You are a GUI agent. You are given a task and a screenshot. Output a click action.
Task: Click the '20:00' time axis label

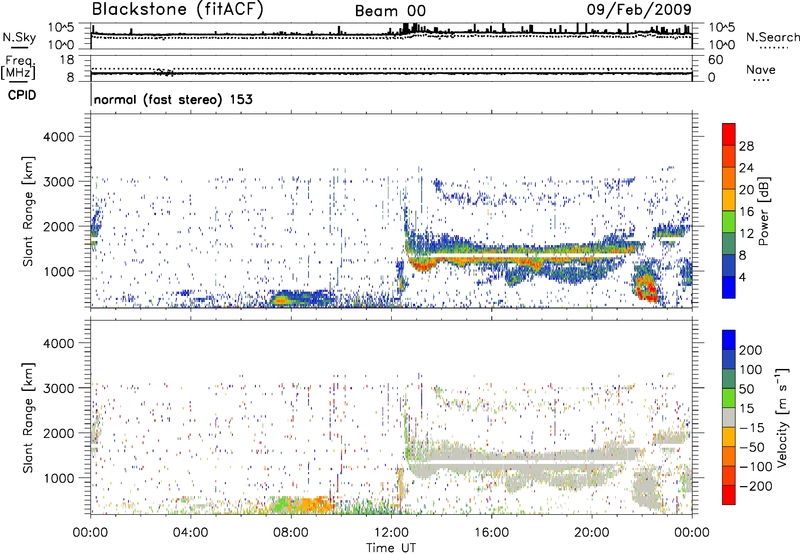point(592,533)
